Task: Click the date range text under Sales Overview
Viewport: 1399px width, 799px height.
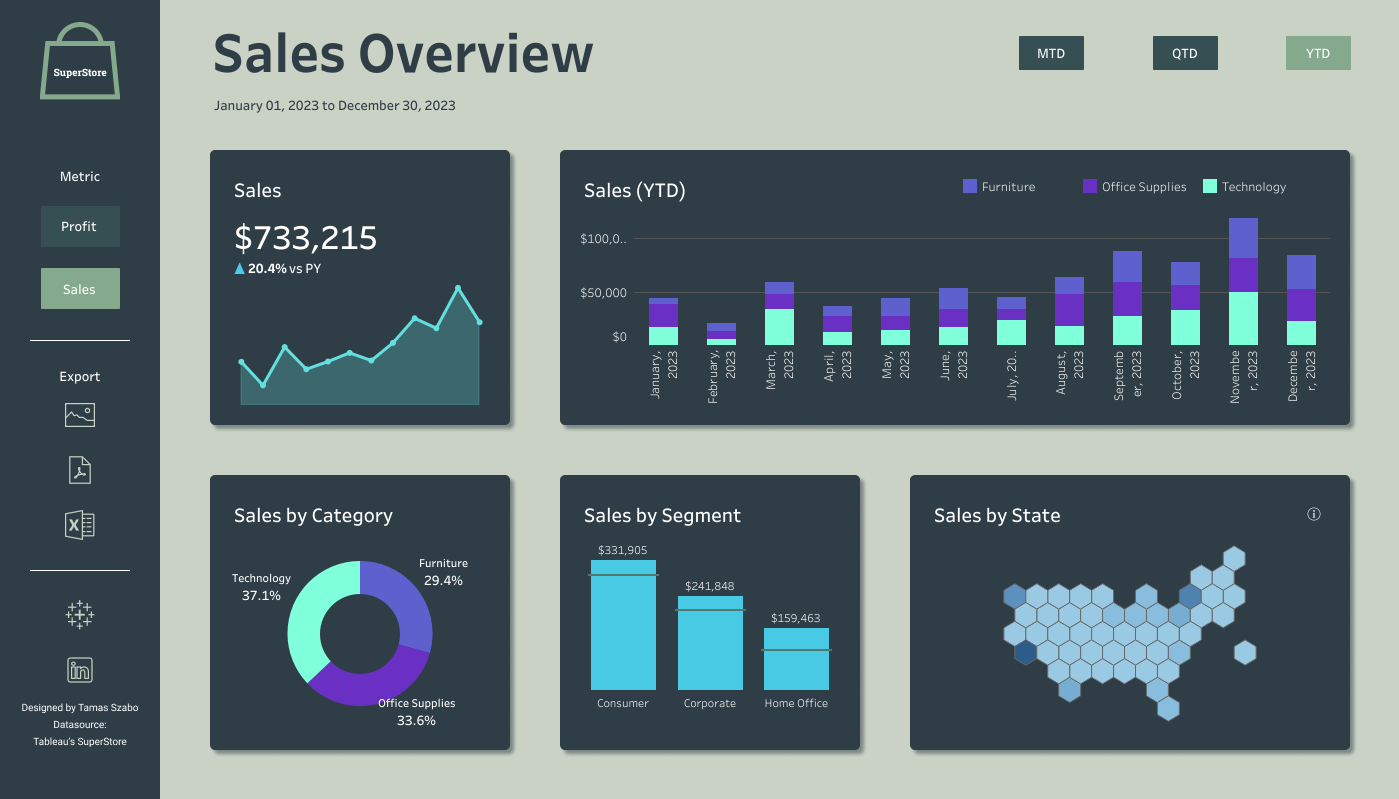Action: pos(333,105)
